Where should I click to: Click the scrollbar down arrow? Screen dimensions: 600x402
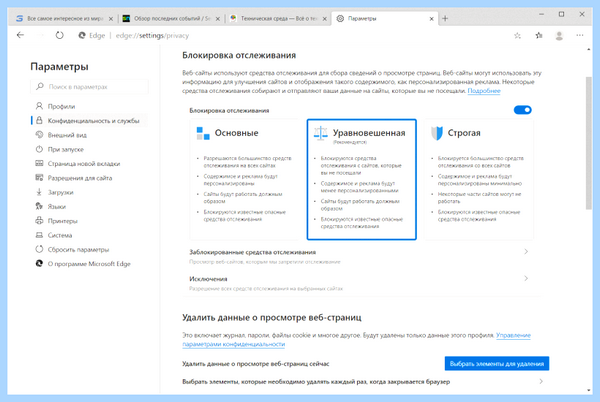coord(589,390)
